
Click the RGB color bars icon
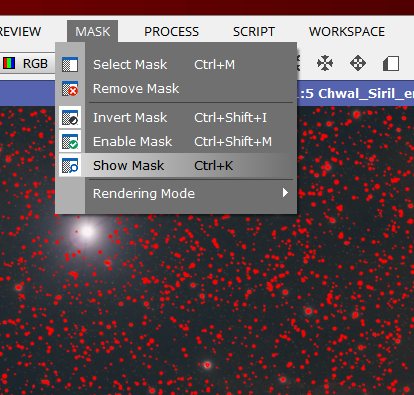9,63
